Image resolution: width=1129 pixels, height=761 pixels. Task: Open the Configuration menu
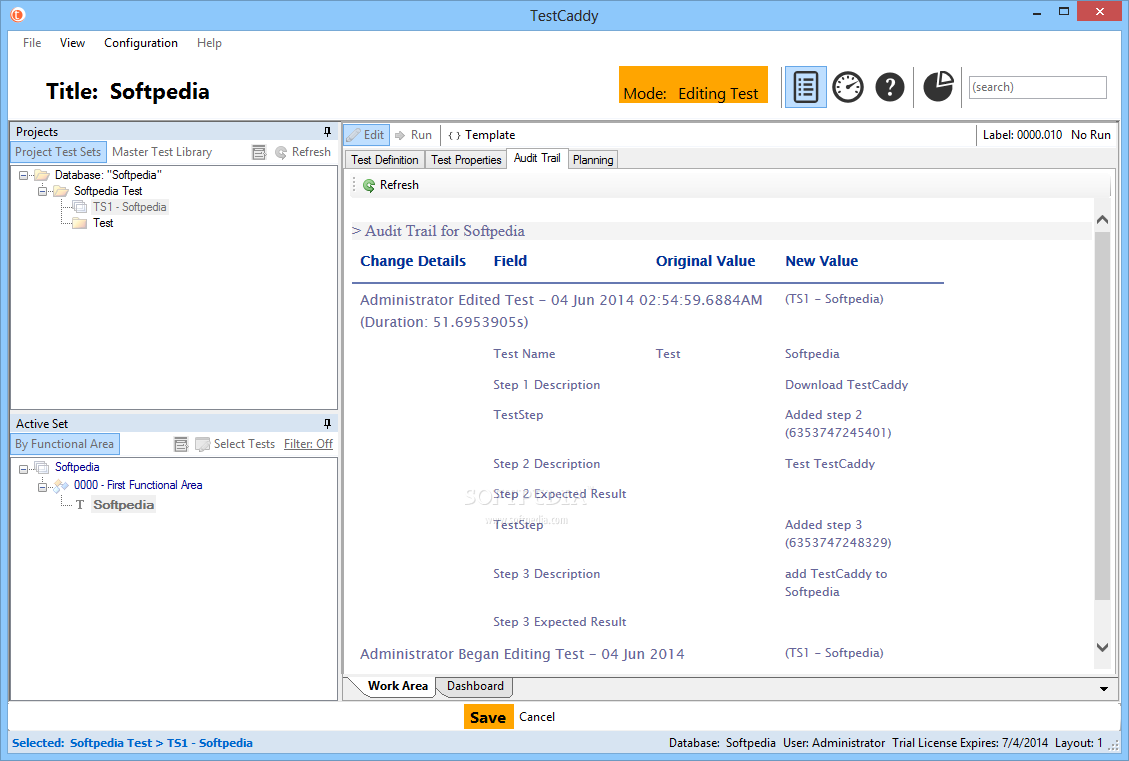pos(140,43)
